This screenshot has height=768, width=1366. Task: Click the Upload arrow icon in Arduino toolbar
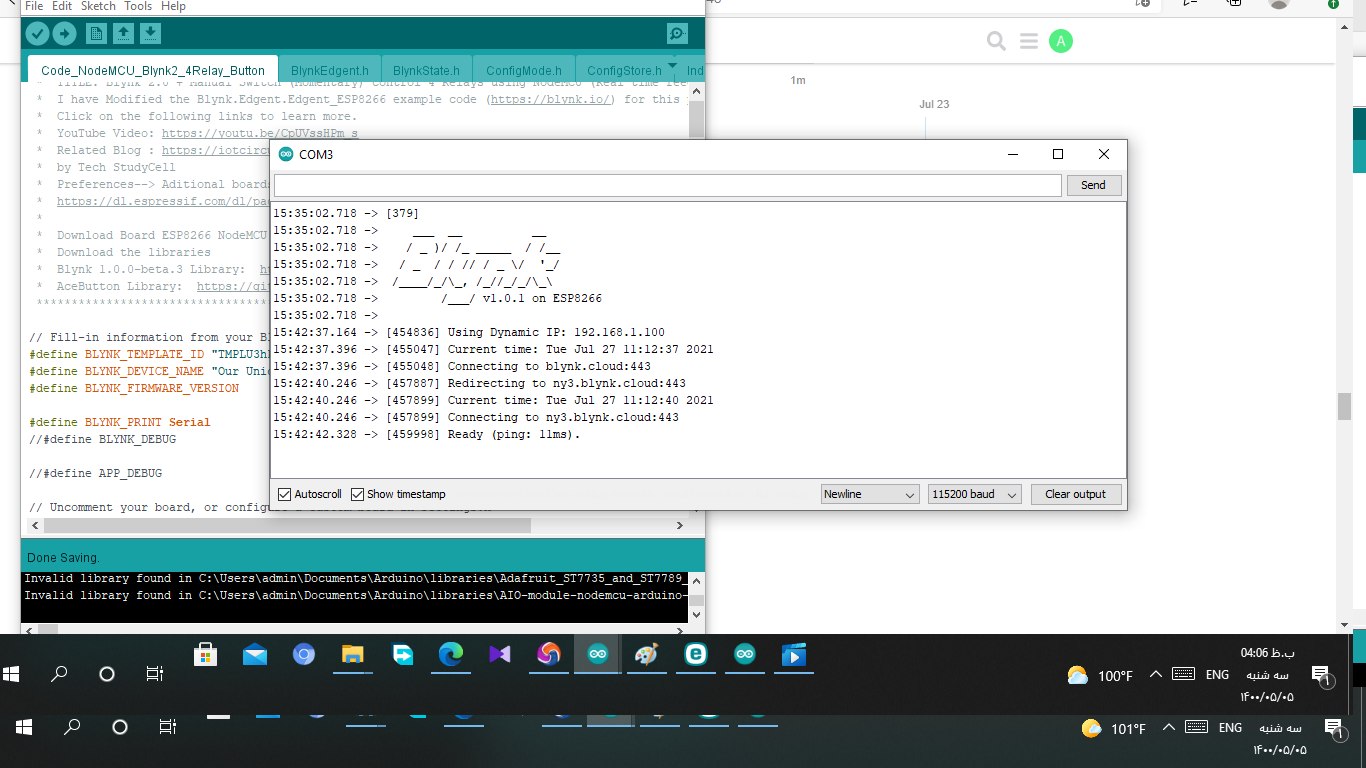(x=64, y=34)
